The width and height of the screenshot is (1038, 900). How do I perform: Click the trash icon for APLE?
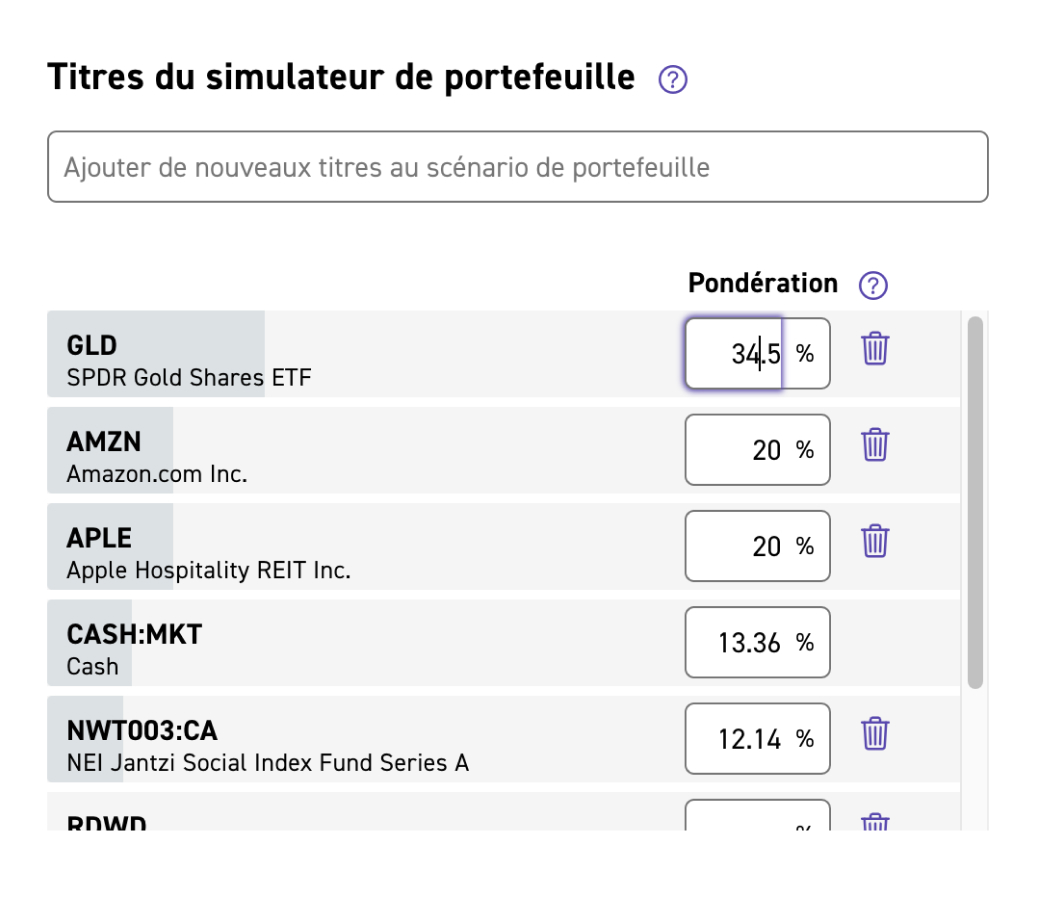pyautogui.click(x=875, y=545)
